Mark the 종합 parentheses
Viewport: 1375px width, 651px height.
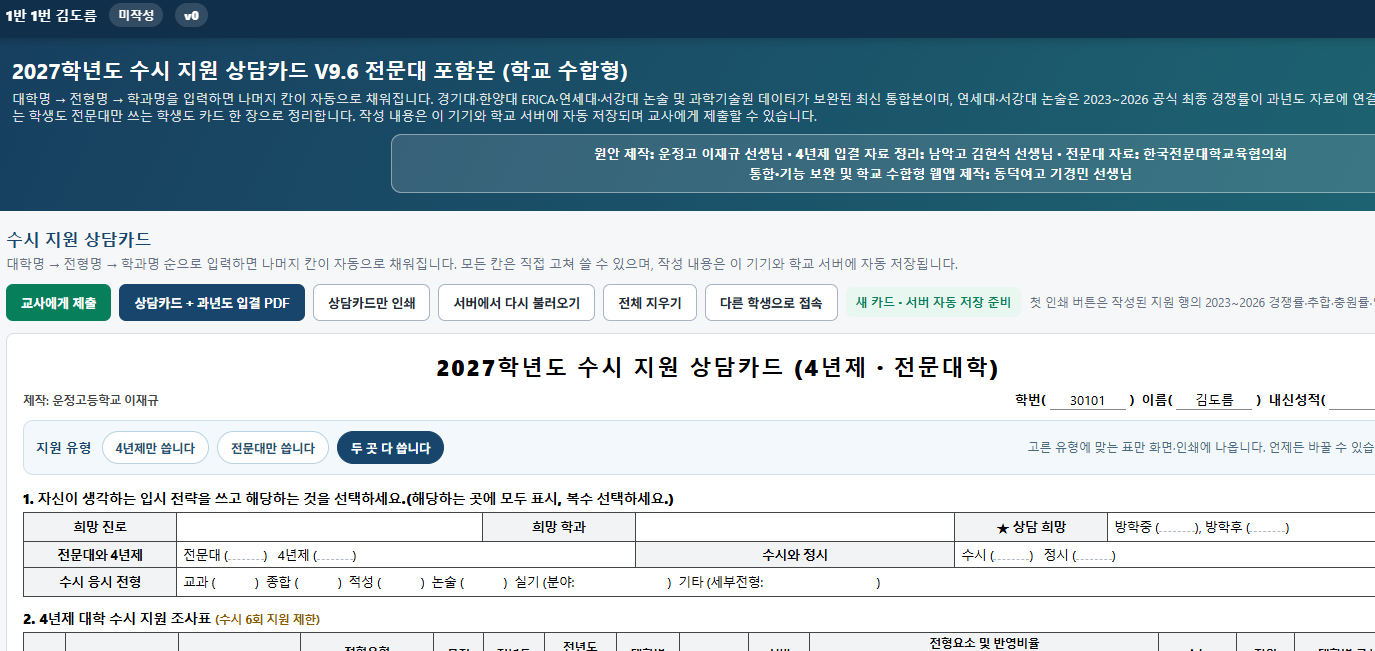click(317, 583)
